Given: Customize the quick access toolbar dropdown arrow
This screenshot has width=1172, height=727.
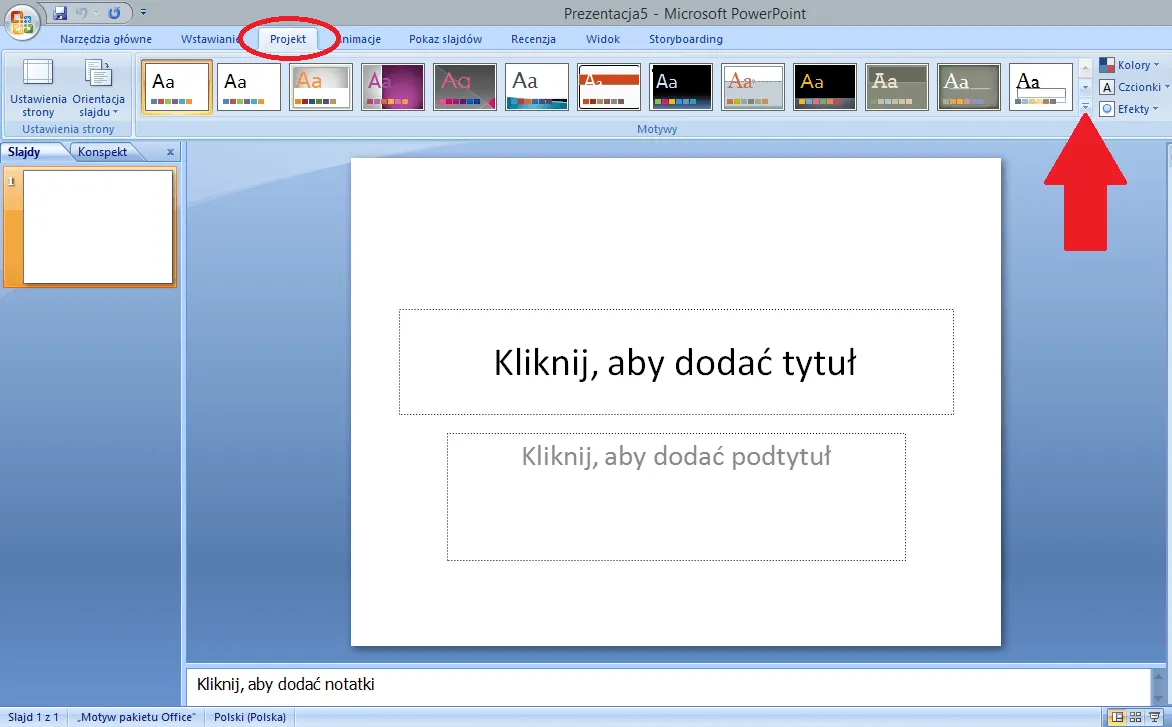Looking at the screenshot, I should click(143, 13).
